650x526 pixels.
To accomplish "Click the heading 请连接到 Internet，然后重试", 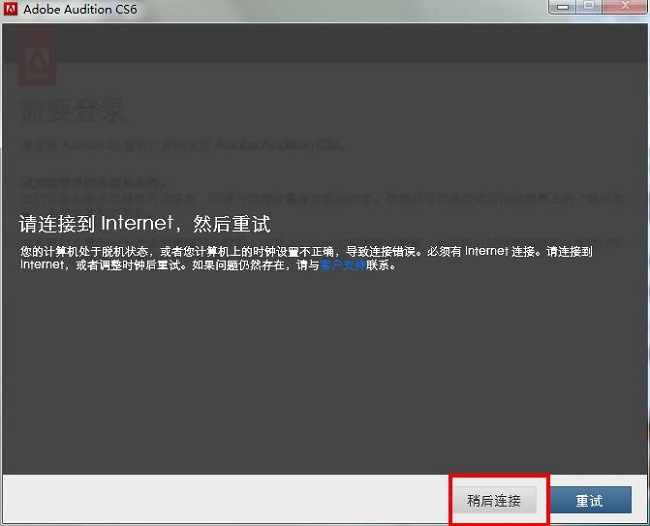I will (145, 224).
